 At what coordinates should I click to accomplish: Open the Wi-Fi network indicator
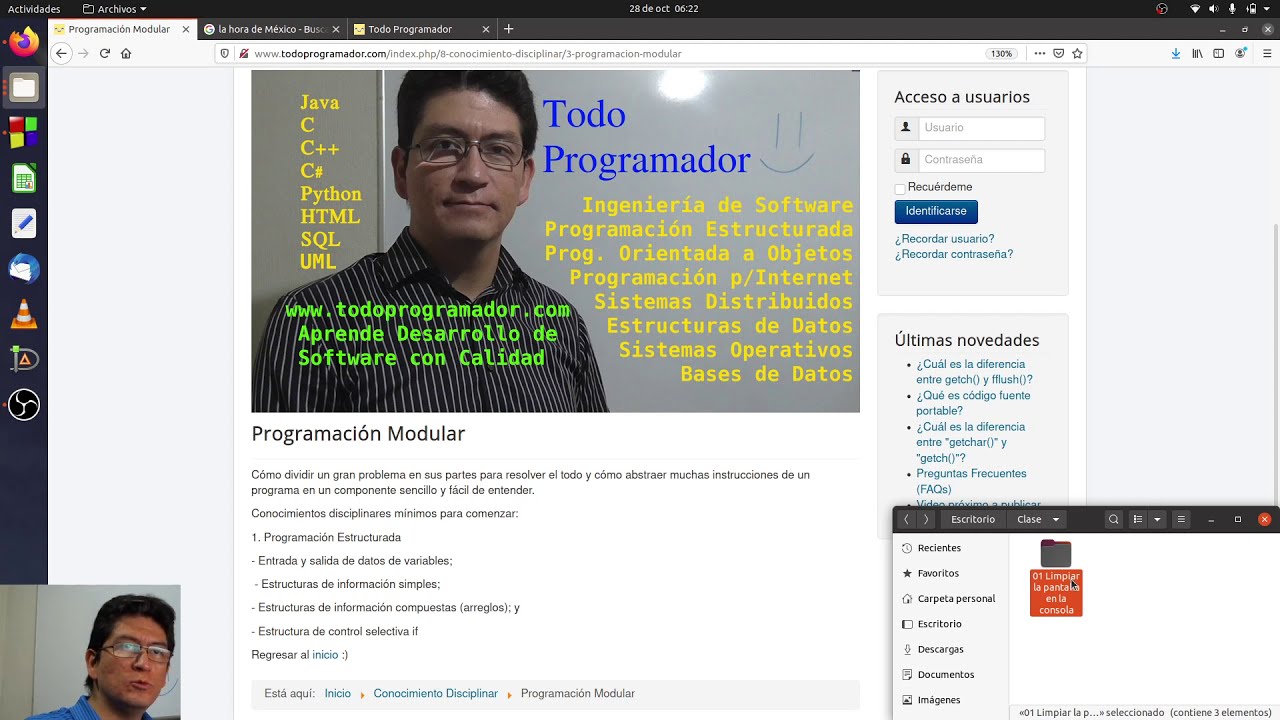[1195, 9]
